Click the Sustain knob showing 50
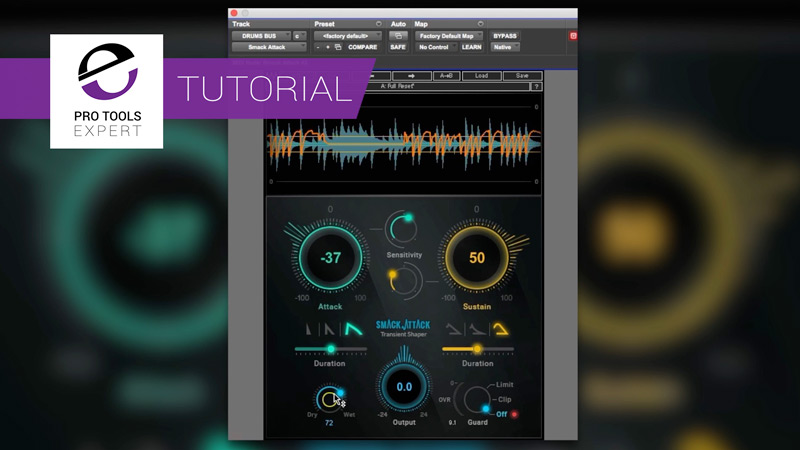The width and height of the screenshot is (800, 450). [x=477, y=258]
